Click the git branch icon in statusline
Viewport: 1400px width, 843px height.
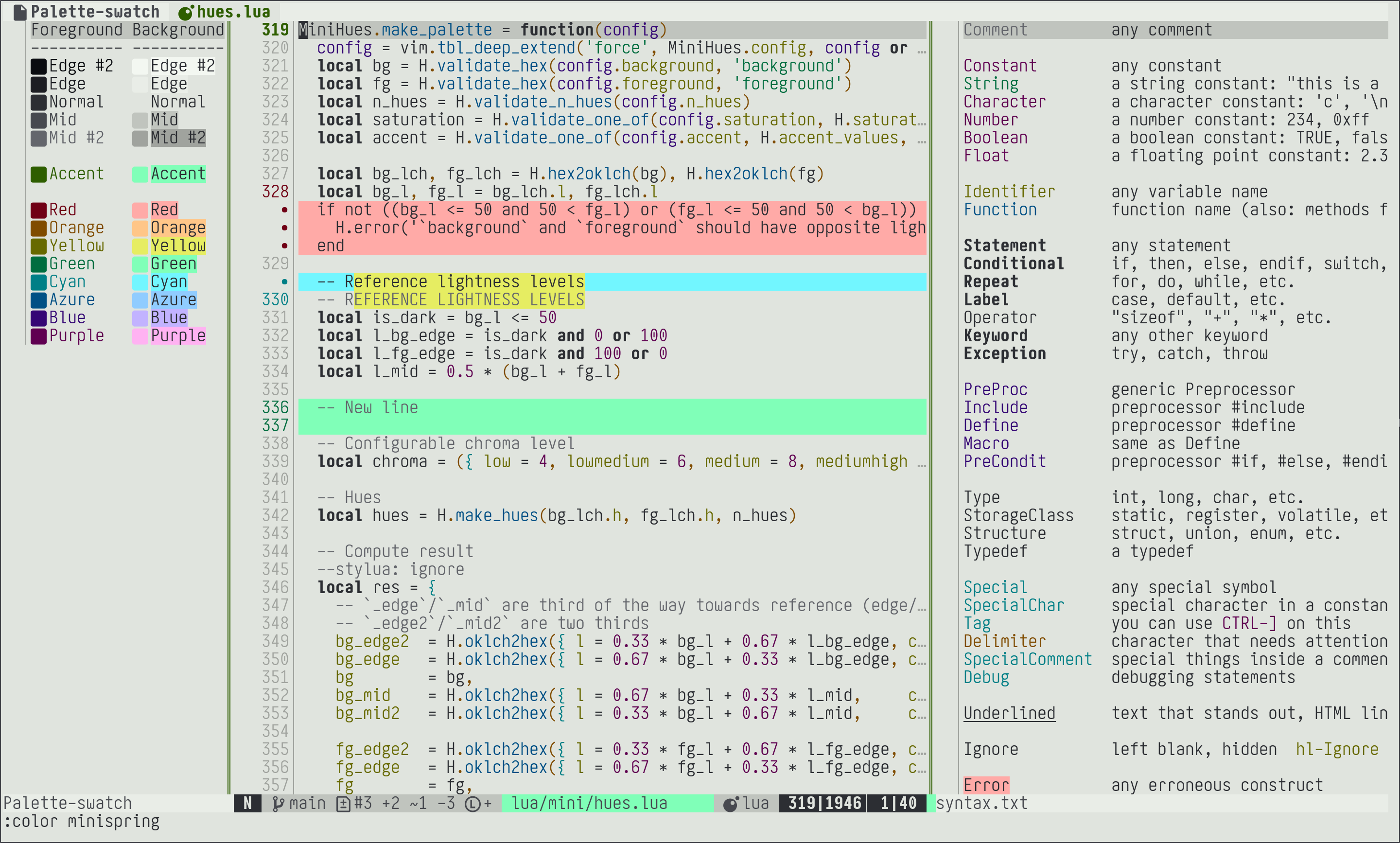click(x=278, y=803)
